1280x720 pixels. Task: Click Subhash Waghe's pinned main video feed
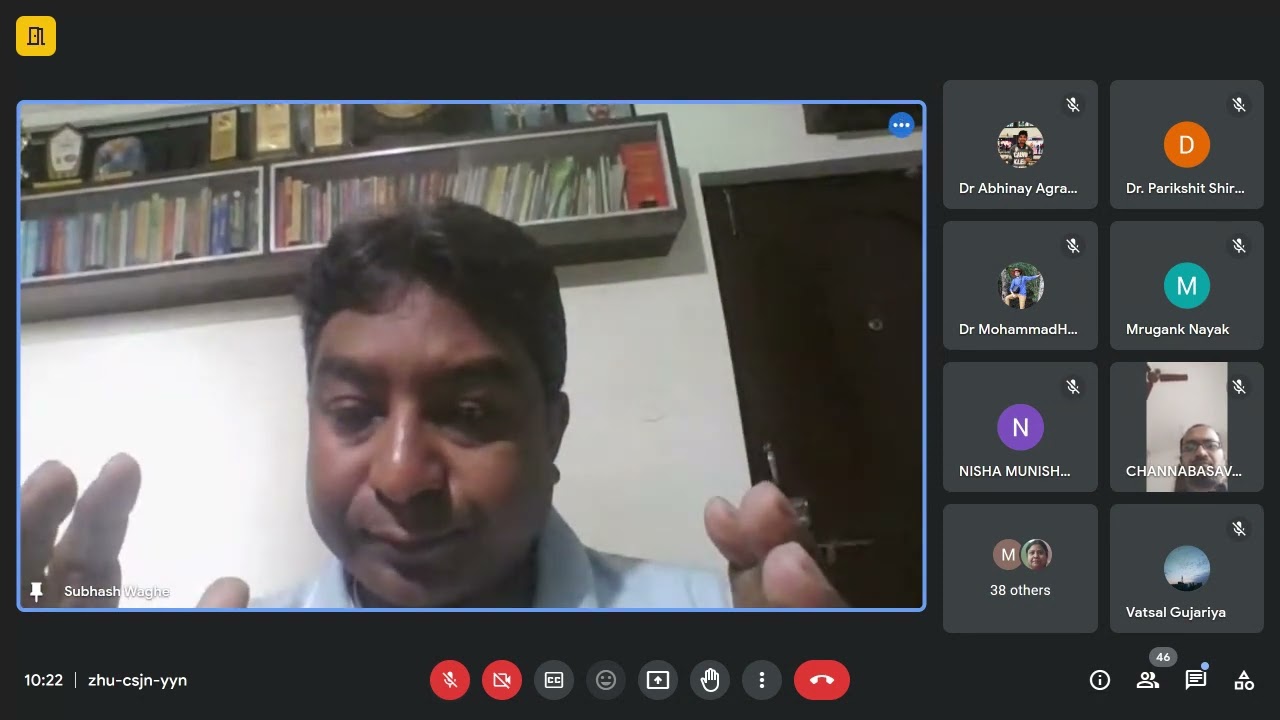point(471,355)
